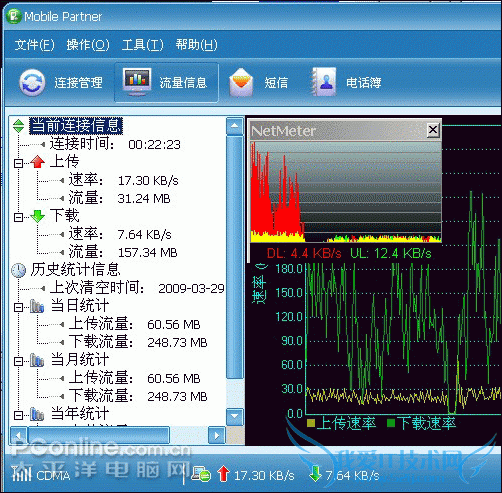
Task: Select upload 流量 31.24 MB row
Action: [x=119, y=198]
